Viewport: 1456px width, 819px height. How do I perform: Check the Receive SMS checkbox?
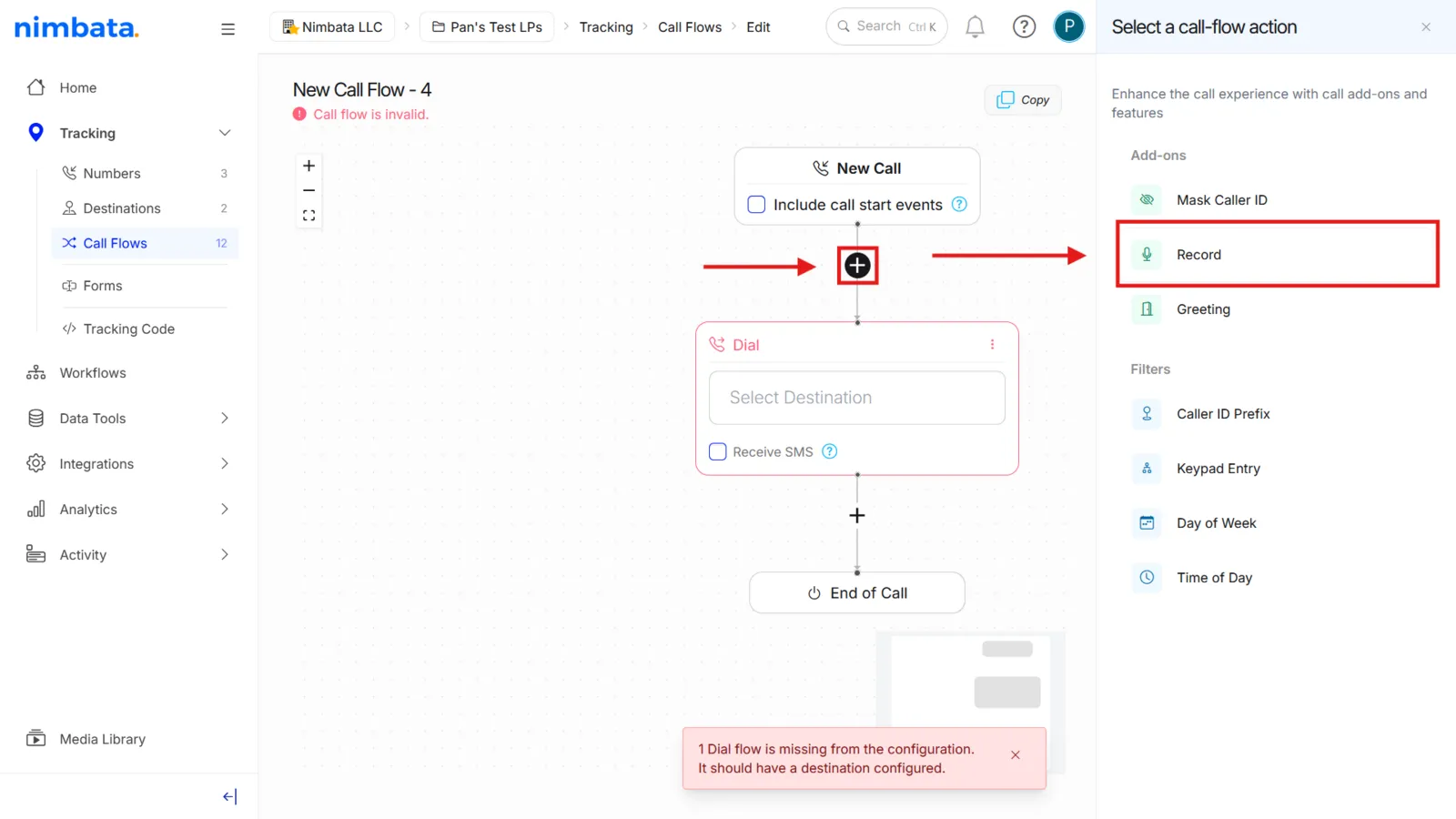(718, 451)
